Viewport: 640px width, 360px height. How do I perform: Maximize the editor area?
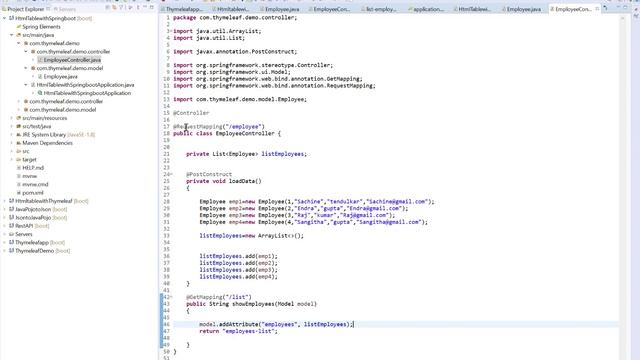point(624,8)
